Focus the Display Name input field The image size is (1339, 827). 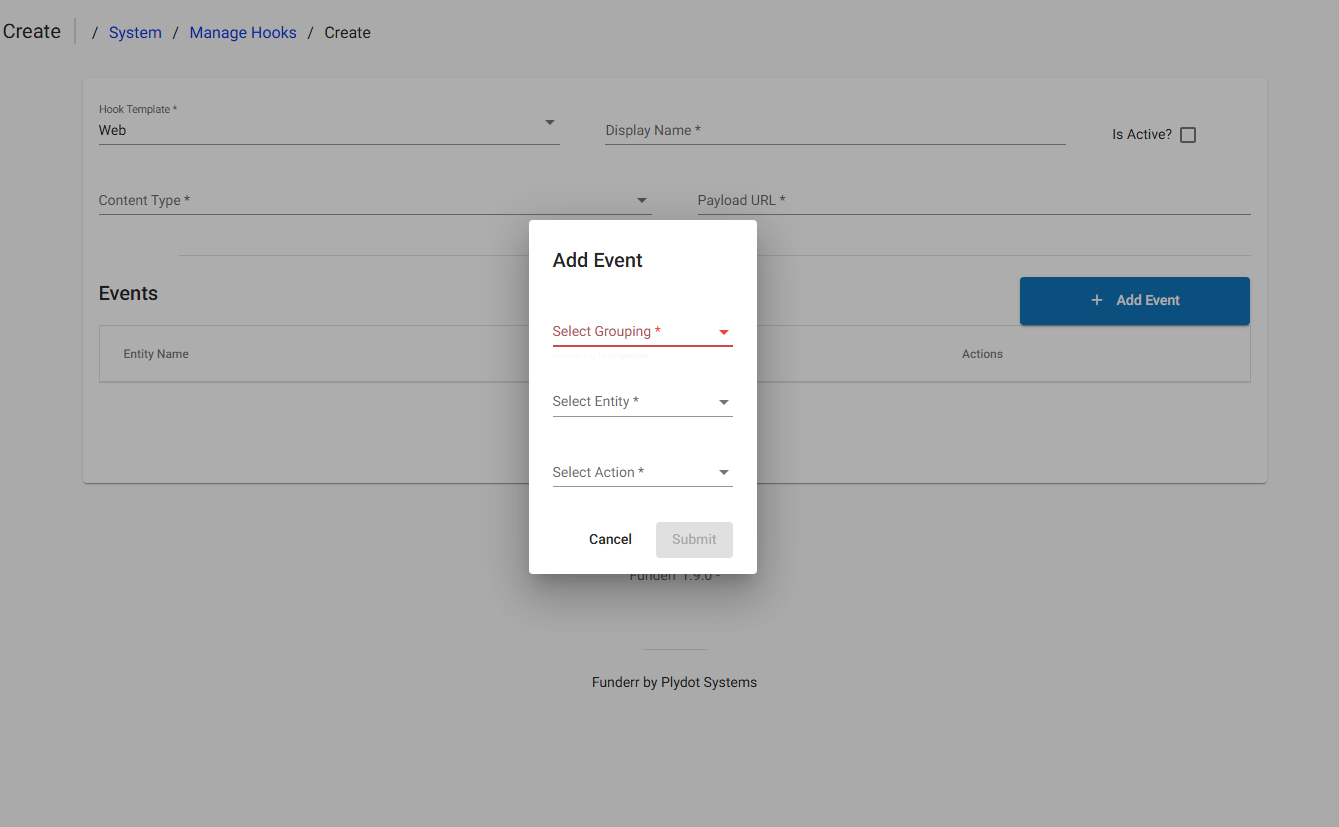click(x=835, y=131)
